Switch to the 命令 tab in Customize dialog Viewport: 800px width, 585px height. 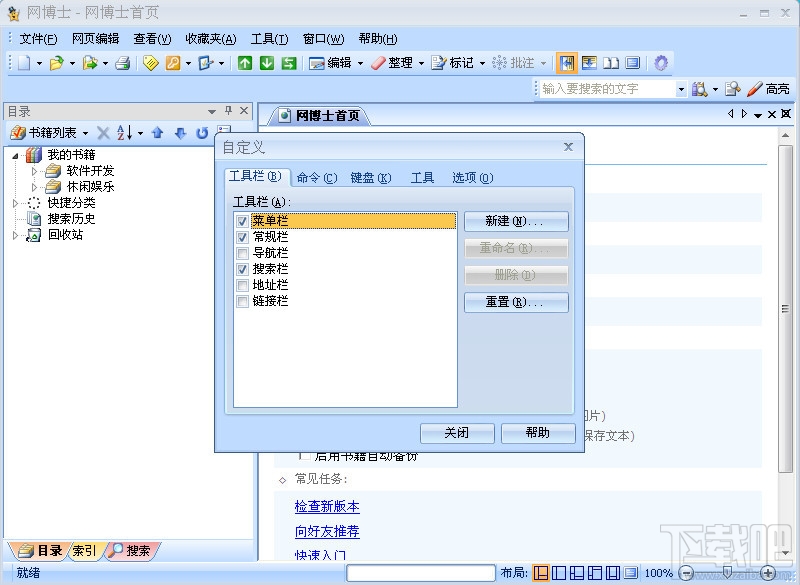click(x=315, y=177)
